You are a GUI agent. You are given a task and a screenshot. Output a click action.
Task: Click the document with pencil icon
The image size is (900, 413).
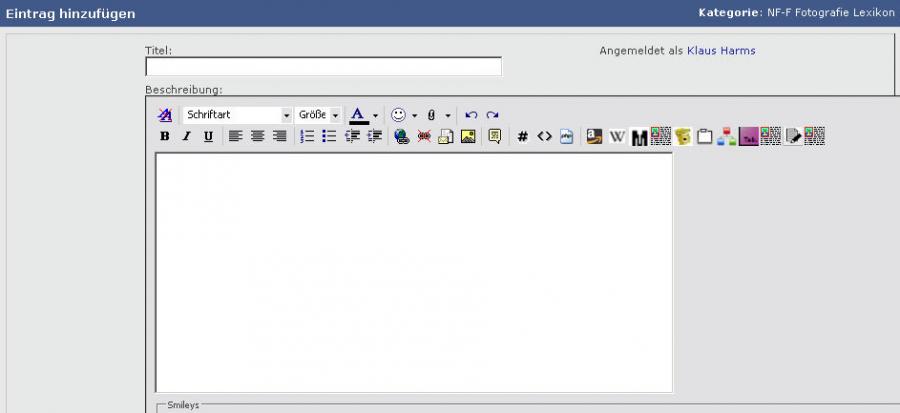tap(793, 137)
